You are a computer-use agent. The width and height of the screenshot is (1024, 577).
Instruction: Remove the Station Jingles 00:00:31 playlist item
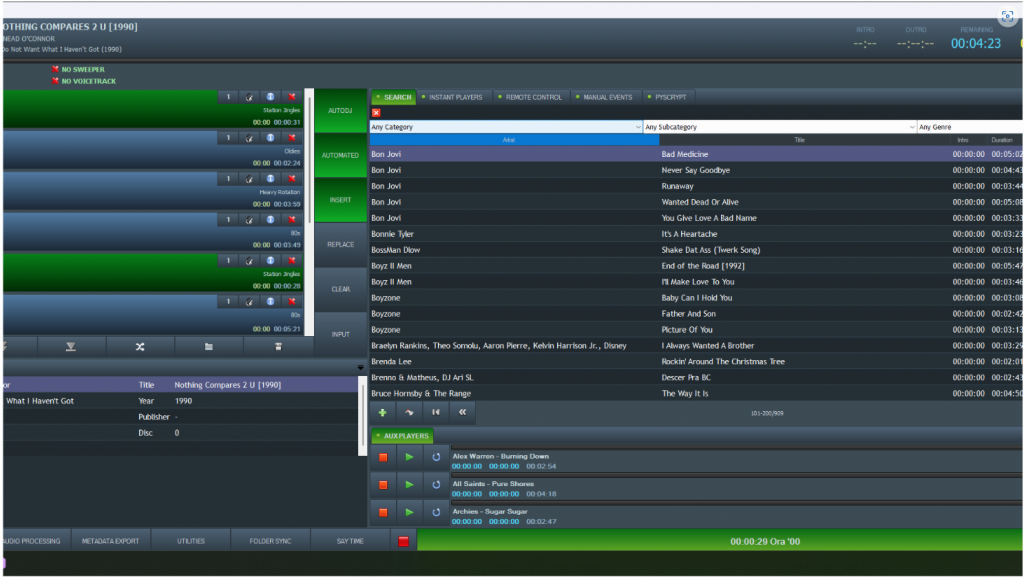292,97
